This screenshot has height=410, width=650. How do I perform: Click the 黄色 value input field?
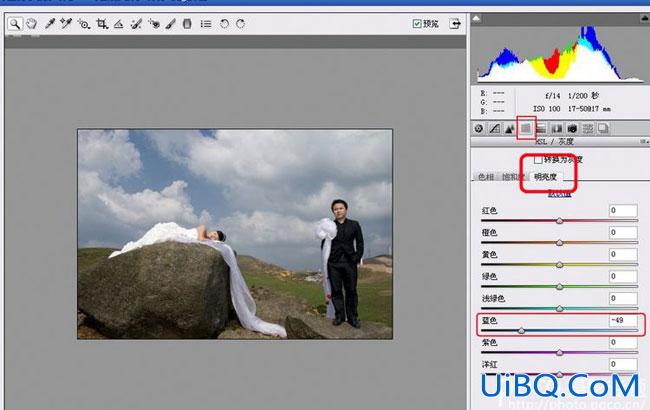tap(623, 254)
